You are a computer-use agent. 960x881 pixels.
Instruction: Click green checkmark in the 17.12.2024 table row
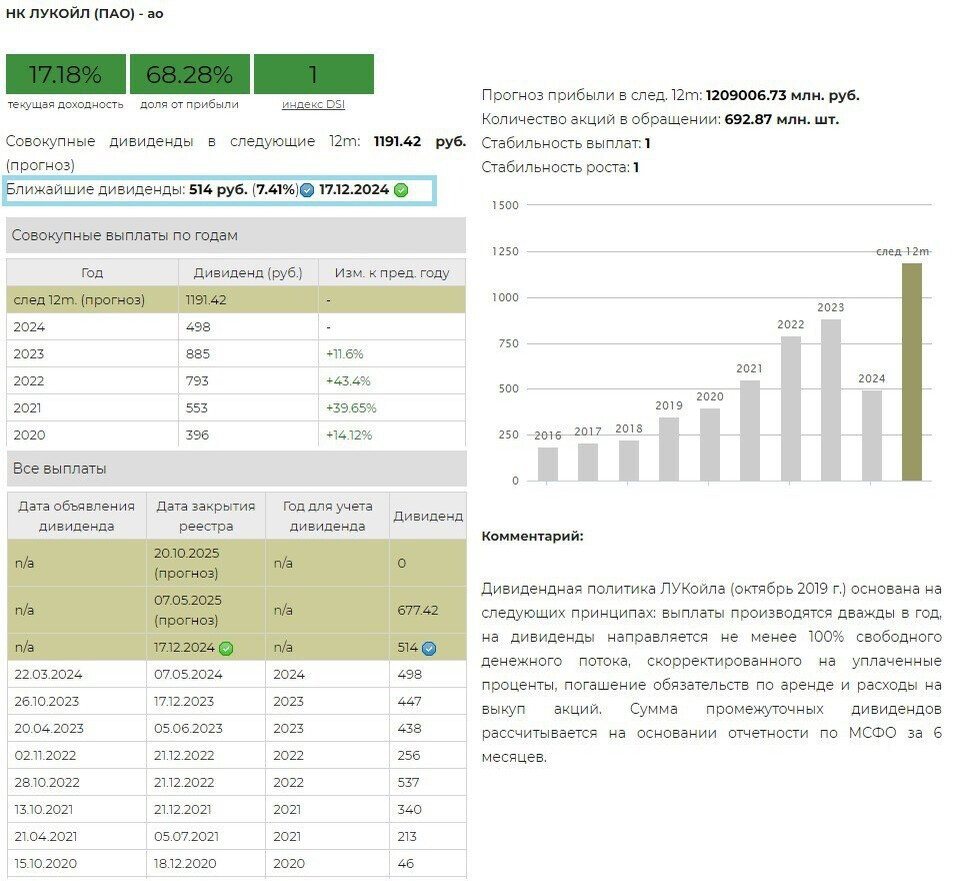tap(226, 648)
